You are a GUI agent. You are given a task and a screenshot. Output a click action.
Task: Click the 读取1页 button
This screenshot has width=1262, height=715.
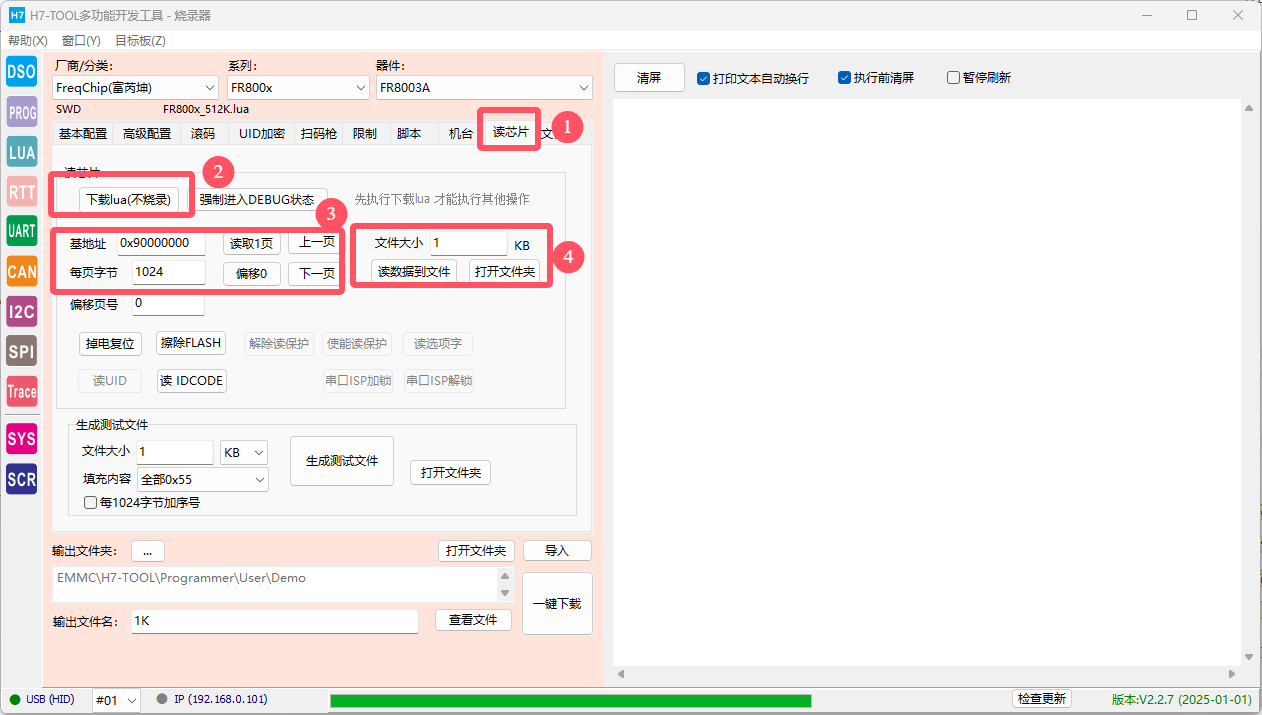pos(251,243)
